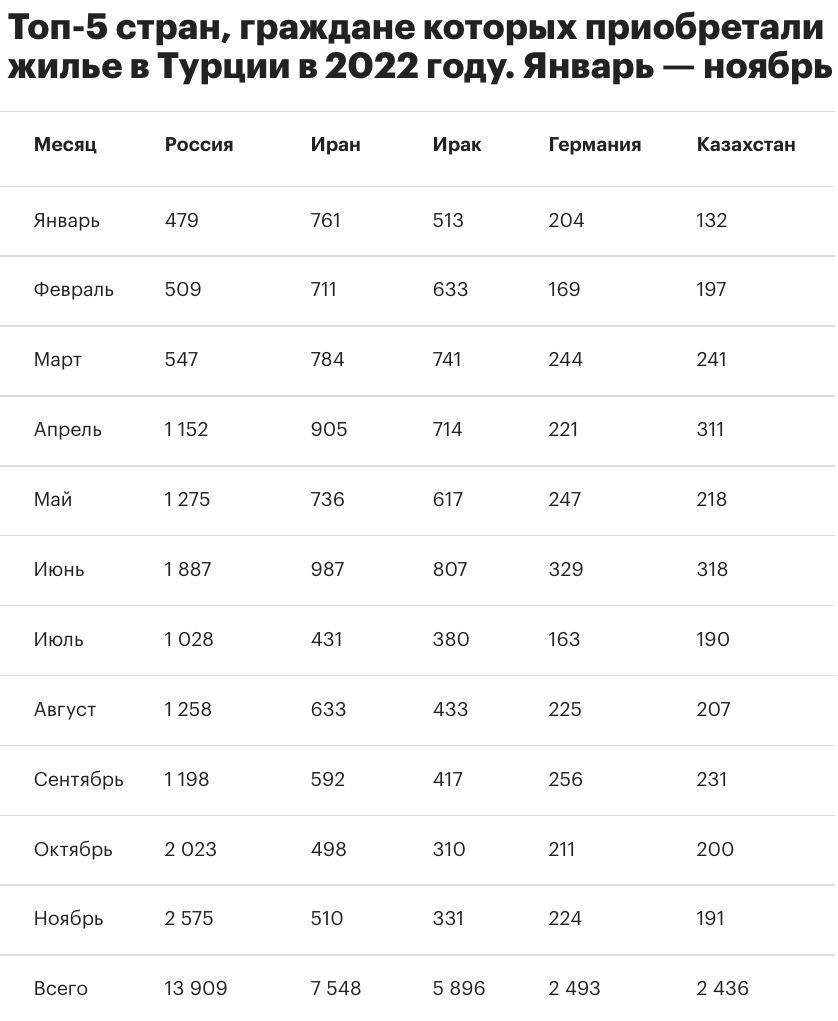Select Germany's total 2 493

[x=574, y=989]
